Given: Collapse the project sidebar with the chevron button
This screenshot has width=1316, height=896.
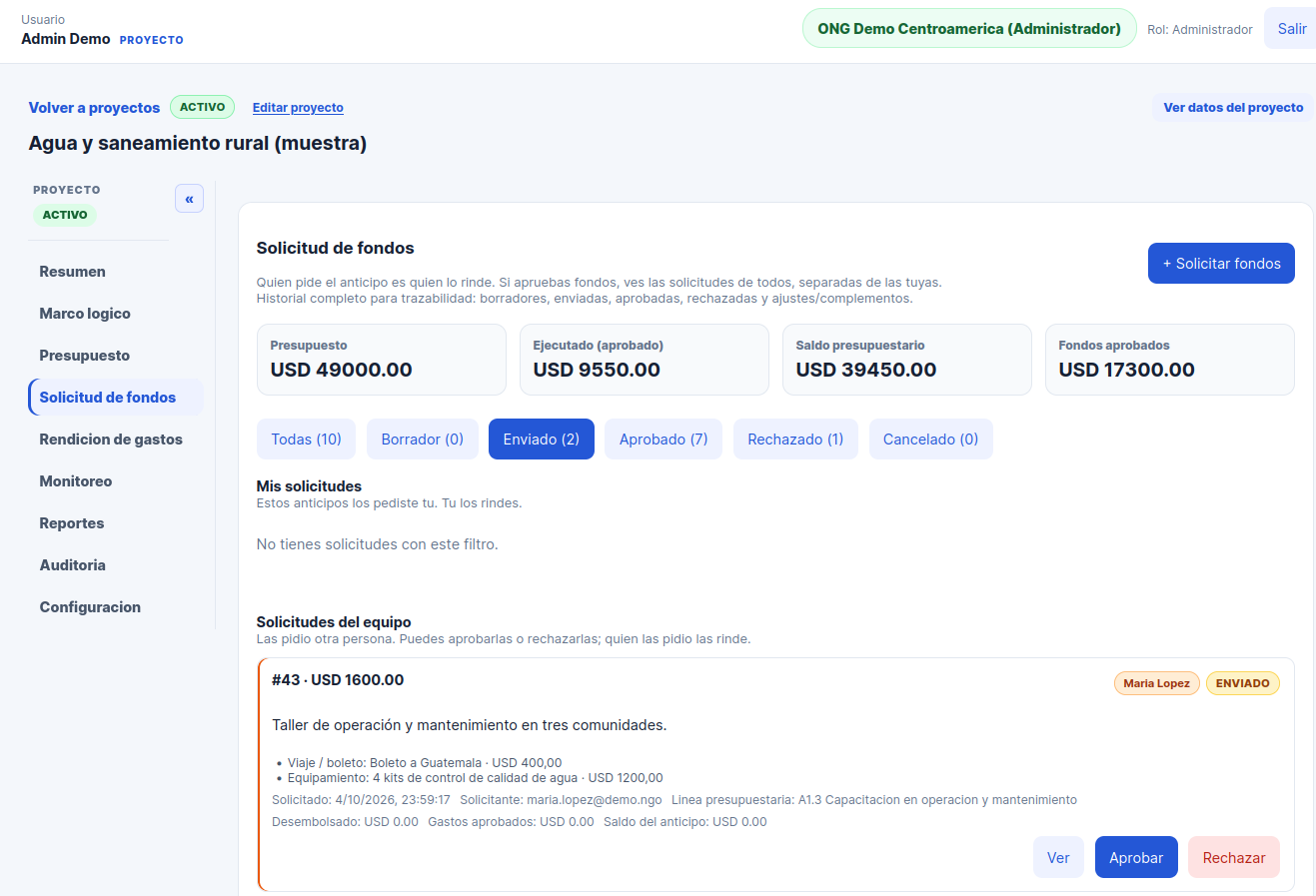Looking at the screenshot, I should pyautogui.click(x=189, y=199).
